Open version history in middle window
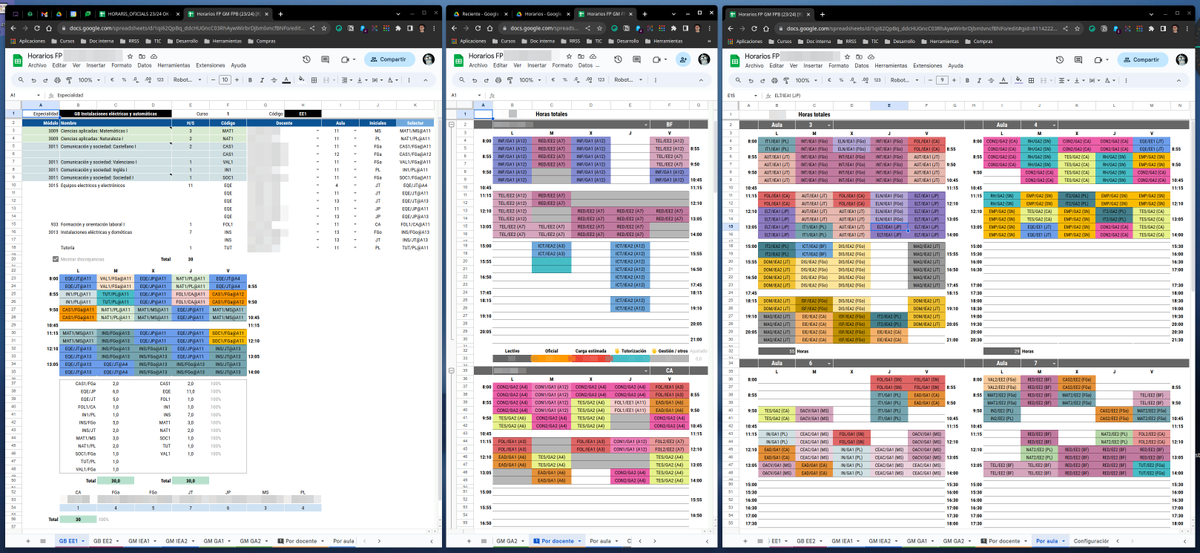The image size is (1200, 553). [x=618, y=59]
